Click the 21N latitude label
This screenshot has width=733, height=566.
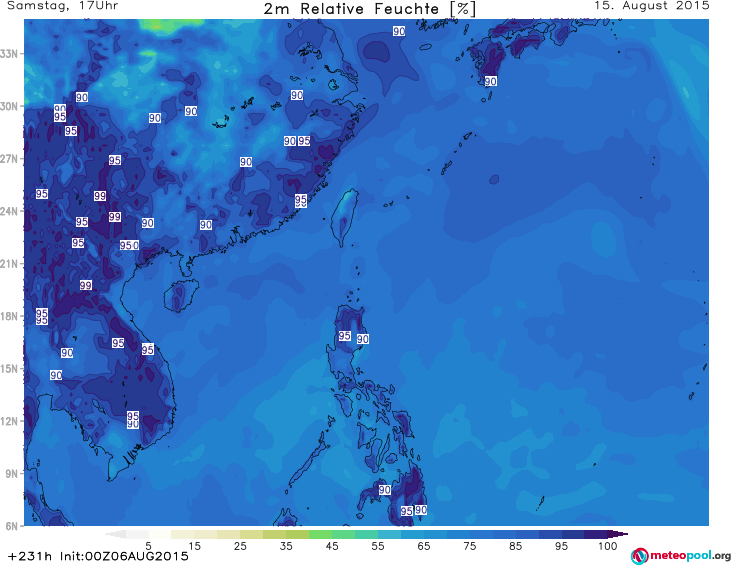[9, 264]
